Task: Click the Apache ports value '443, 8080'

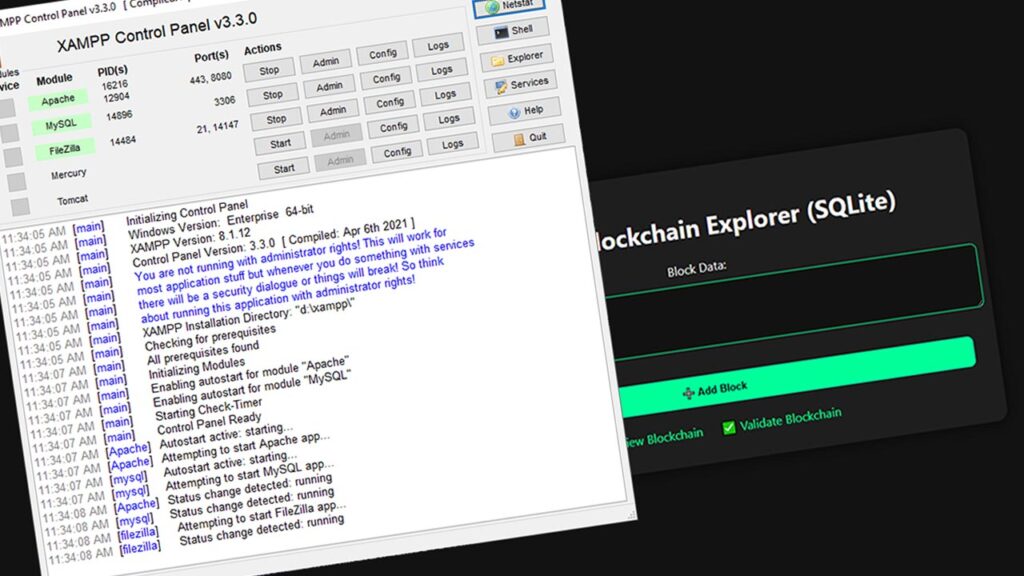Action: (211, 79)
